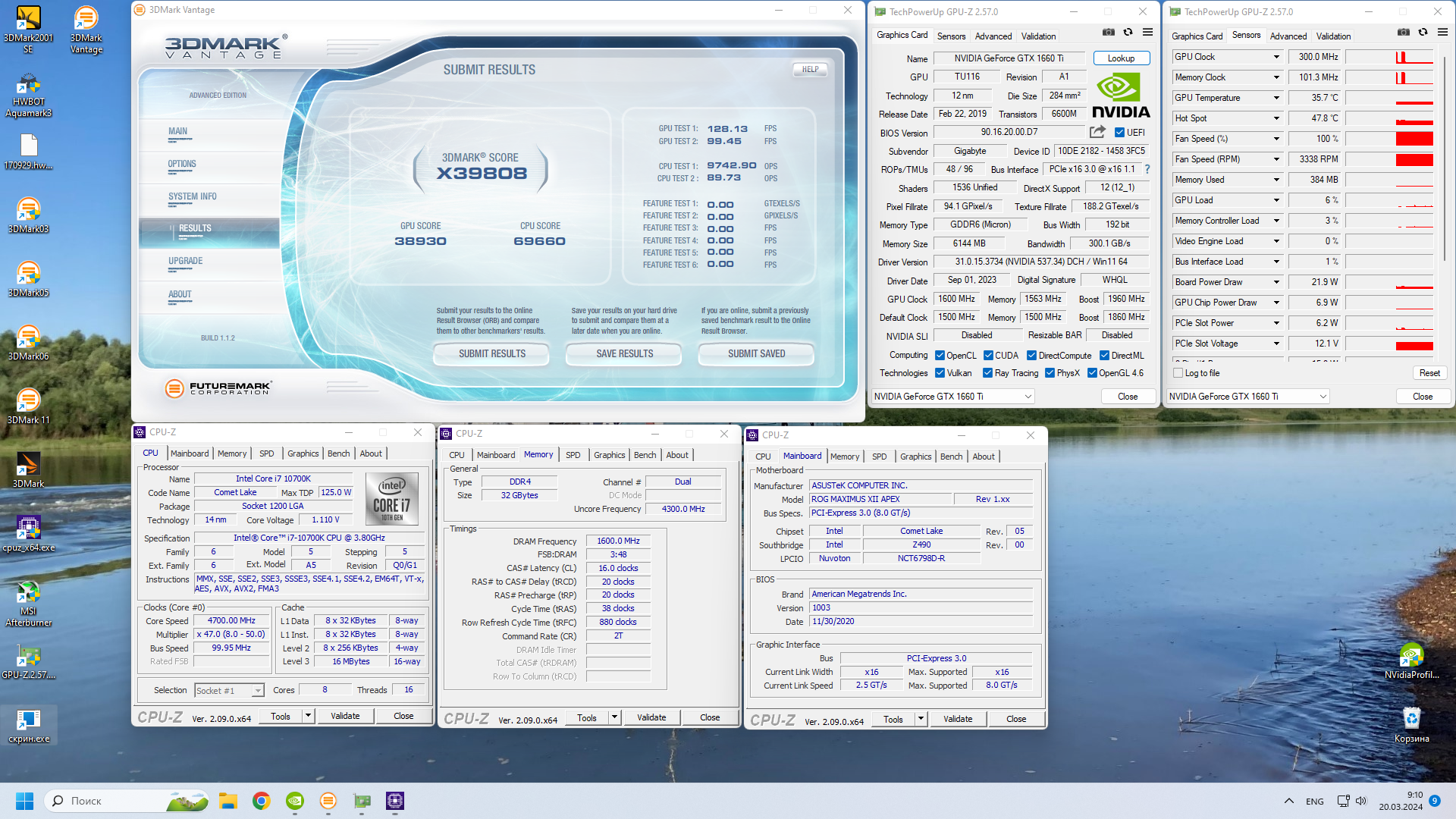Viewport: 1456px width, 819px height.
Task: Click Fan Speed (%) red sensor graph
Action: coord(1389,139)
